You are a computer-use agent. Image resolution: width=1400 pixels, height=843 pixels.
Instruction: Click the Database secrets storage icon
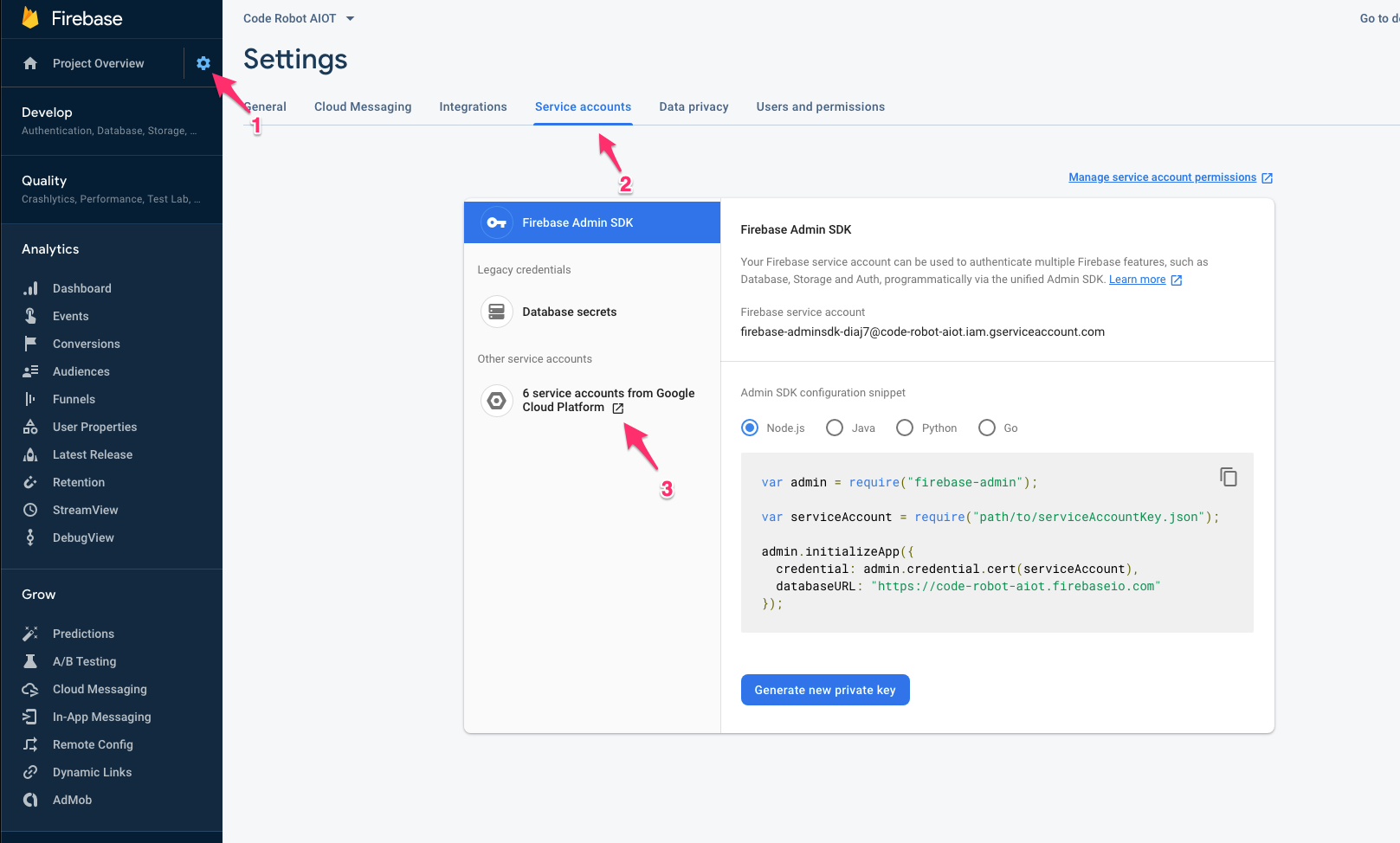pos(497,312)
